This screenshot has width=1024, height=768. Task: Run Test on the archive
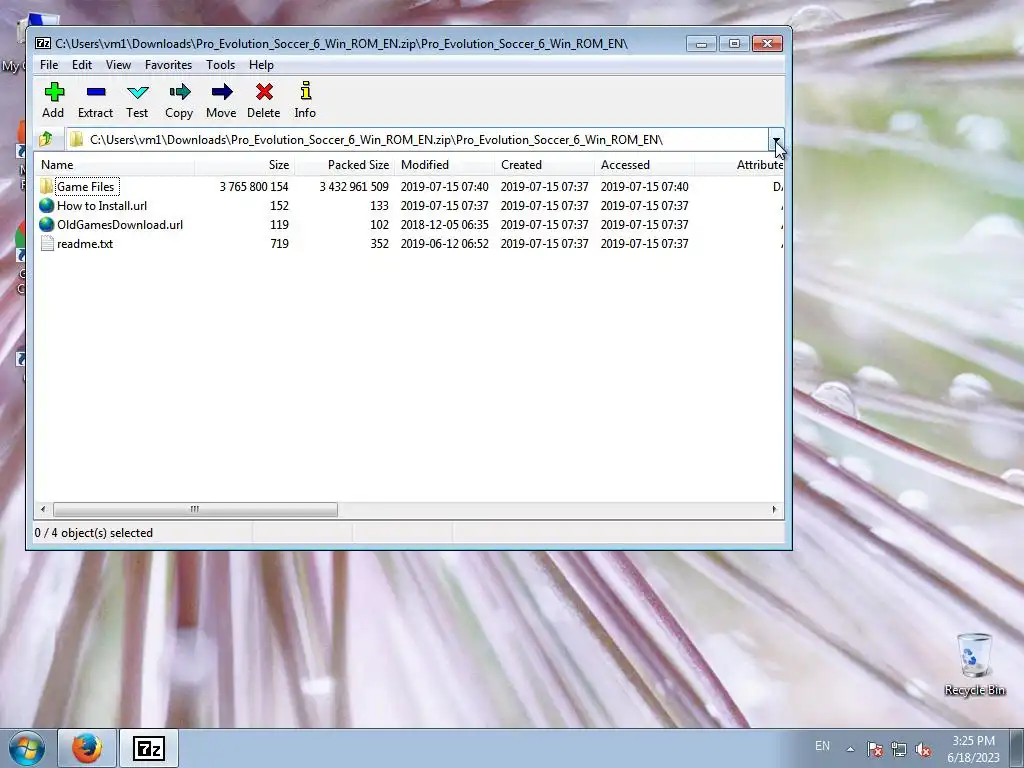point(137,92)
